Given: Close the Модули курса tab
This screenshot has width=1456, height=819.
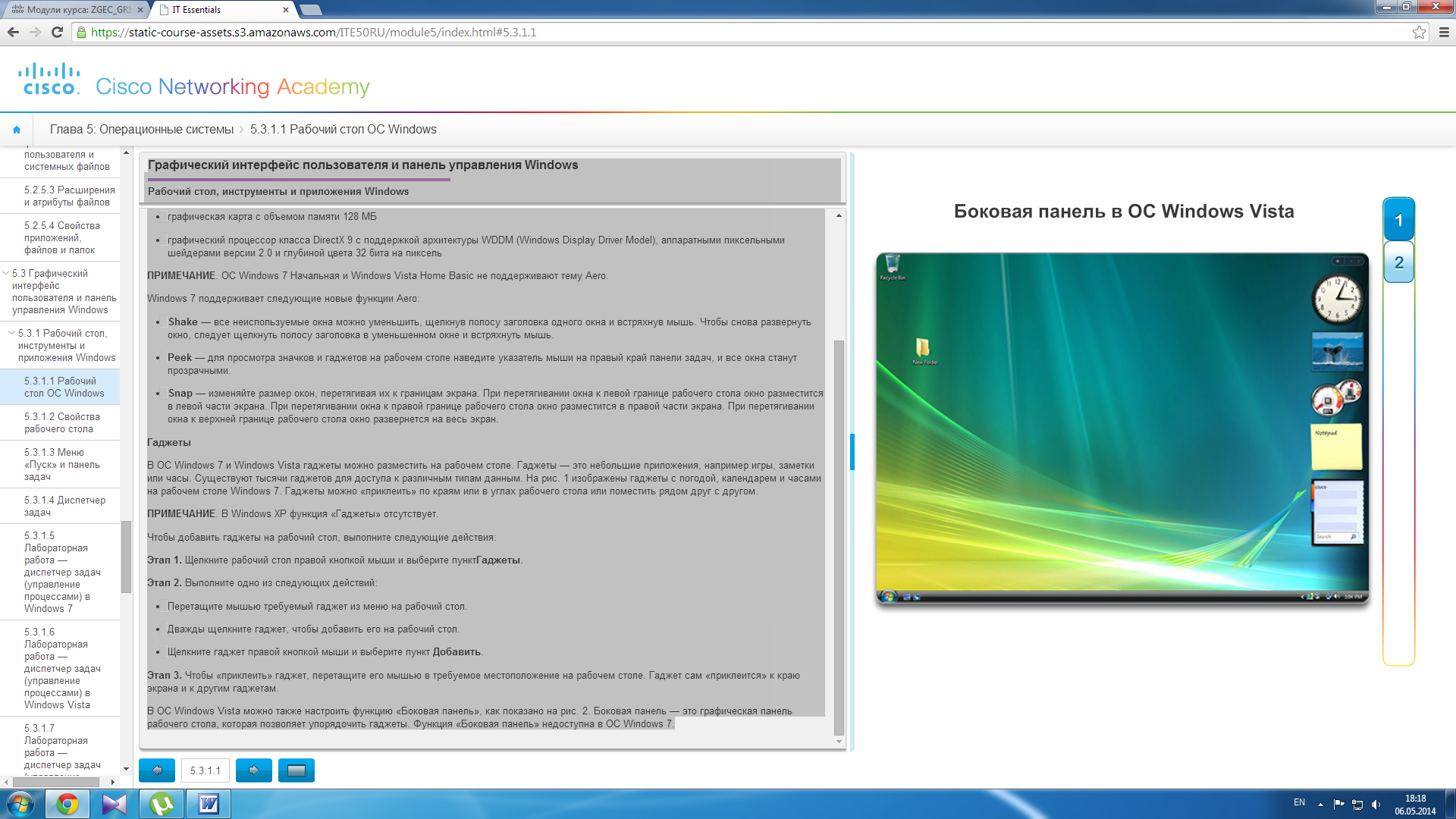Looking at the screenshot, I should pos(140,10).
